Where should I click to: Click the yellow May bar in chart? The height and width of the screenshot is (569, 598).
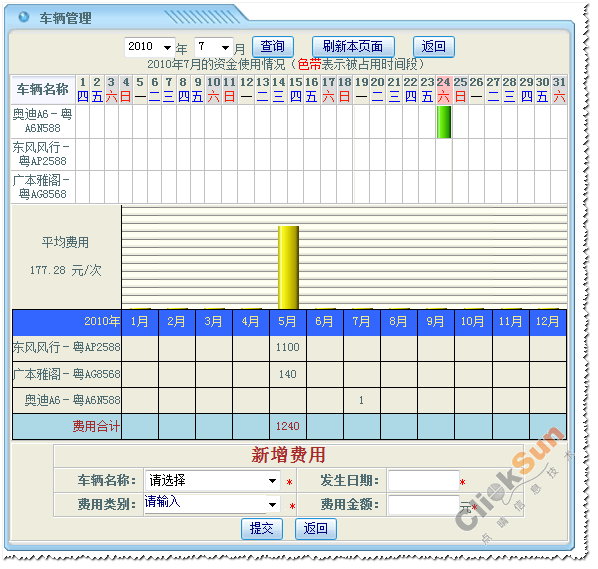click(288, 267)
